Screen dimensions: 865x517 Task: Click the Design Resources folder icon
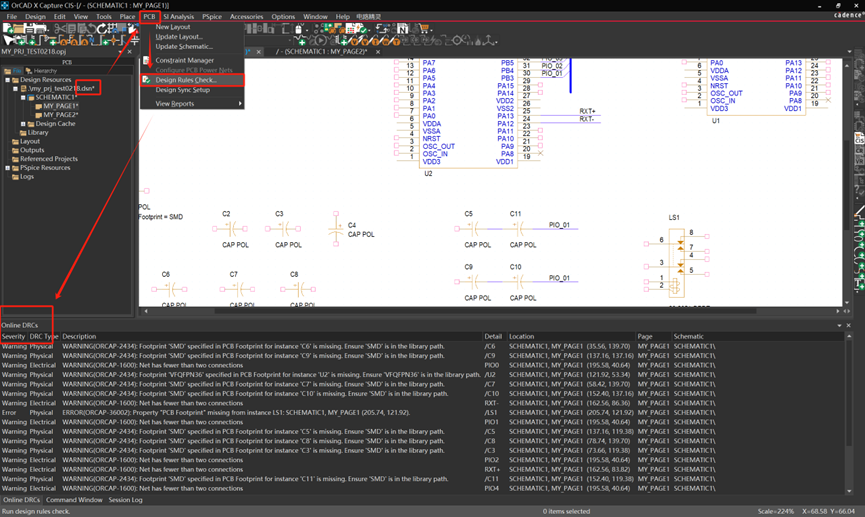(x=15, y=79)
